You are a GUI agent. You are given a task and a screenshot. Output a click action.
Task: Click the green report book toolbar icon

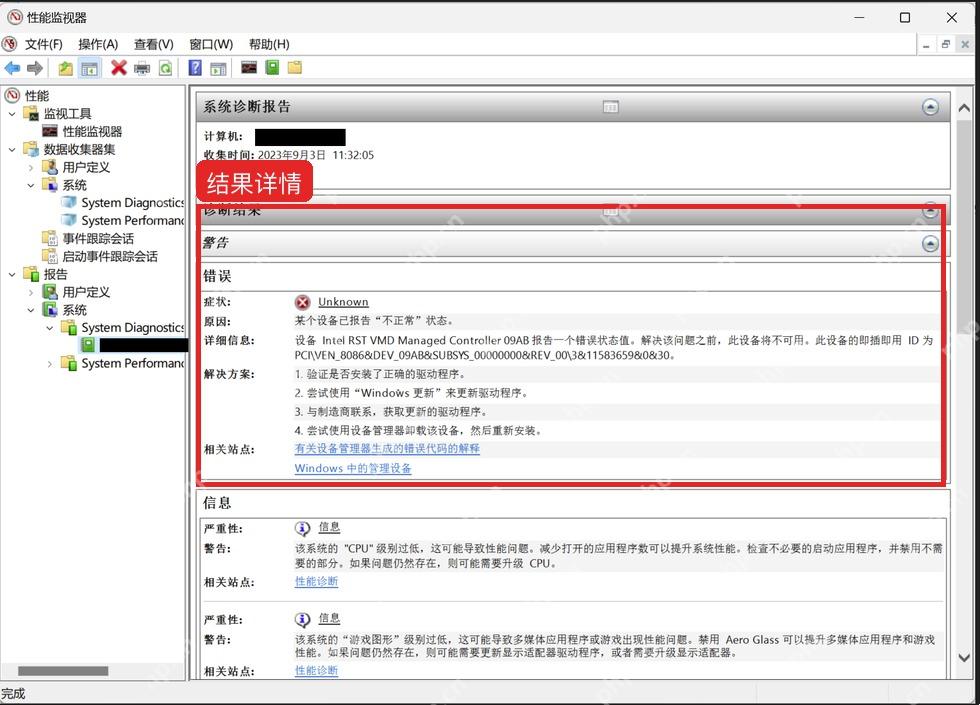(272, 67)
